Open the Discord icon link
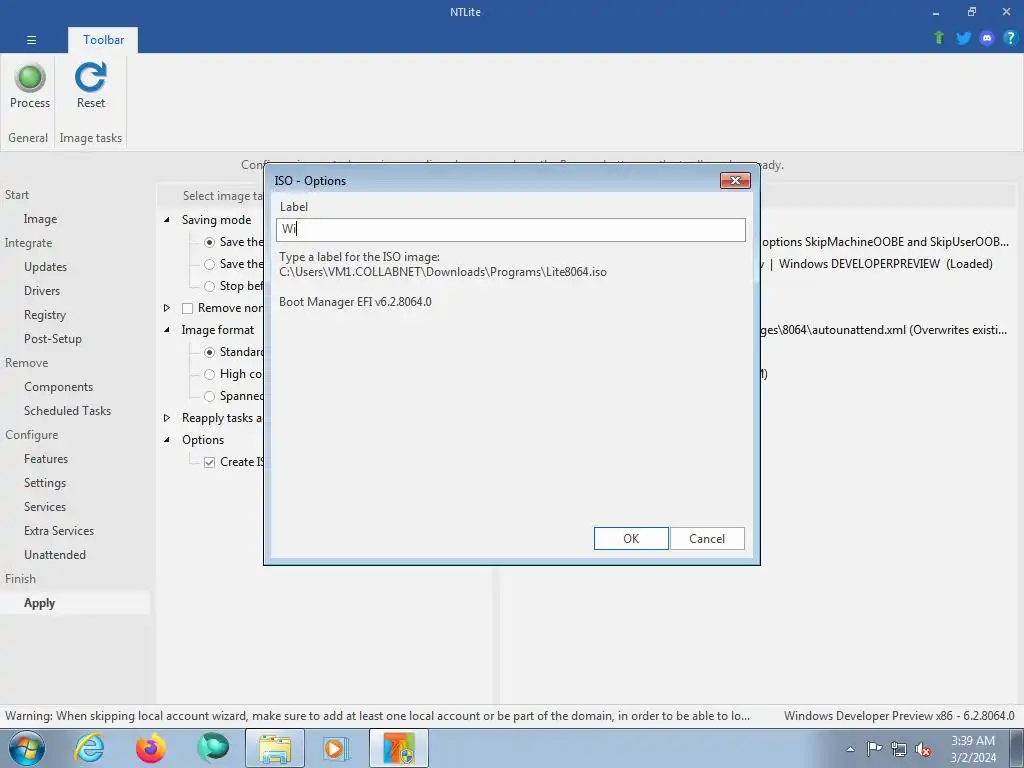1024x768 pixels. coord(987,38)
